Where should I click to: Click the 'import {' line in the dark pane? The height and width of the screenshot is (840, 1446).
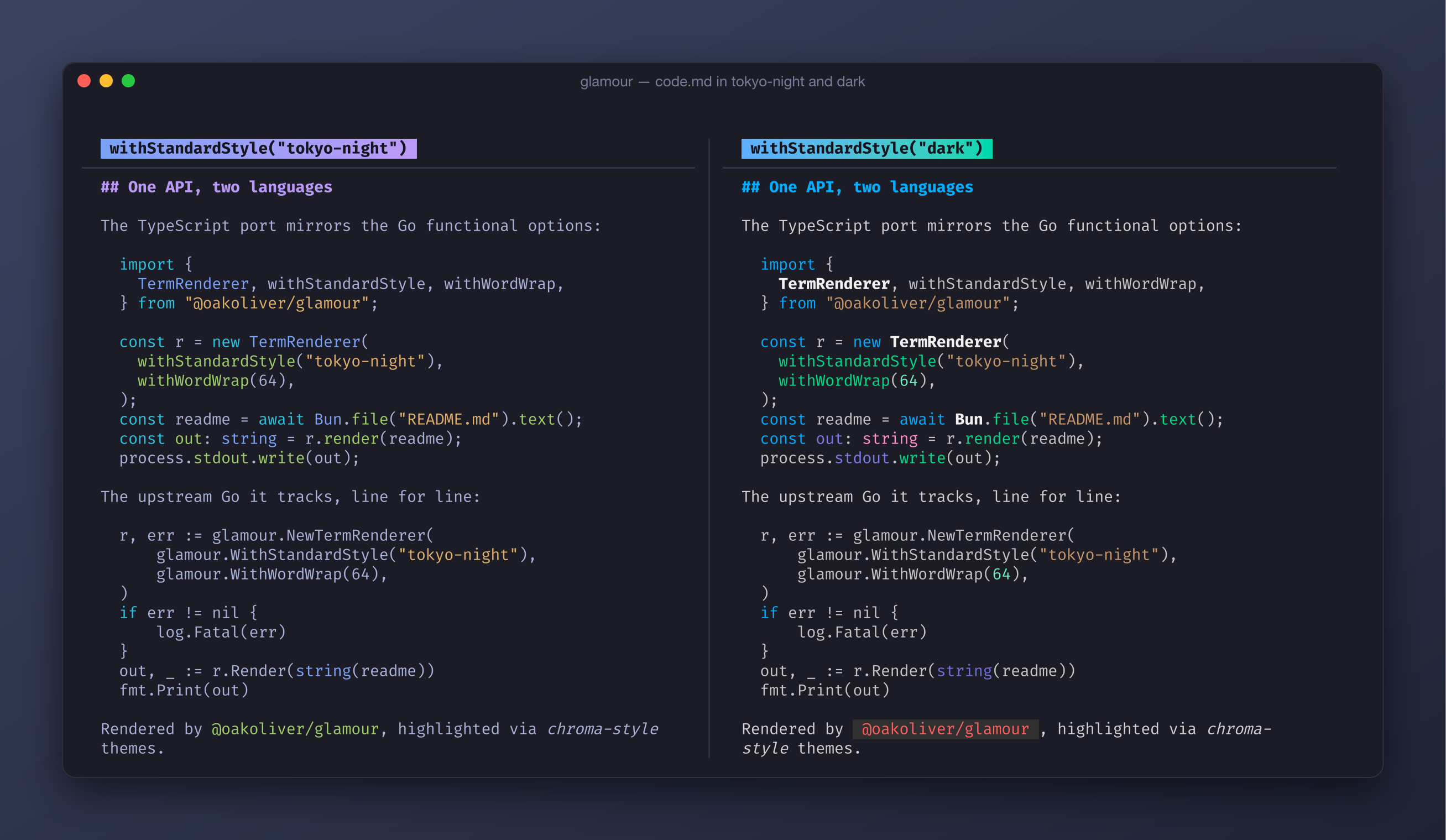pos(796,264)
